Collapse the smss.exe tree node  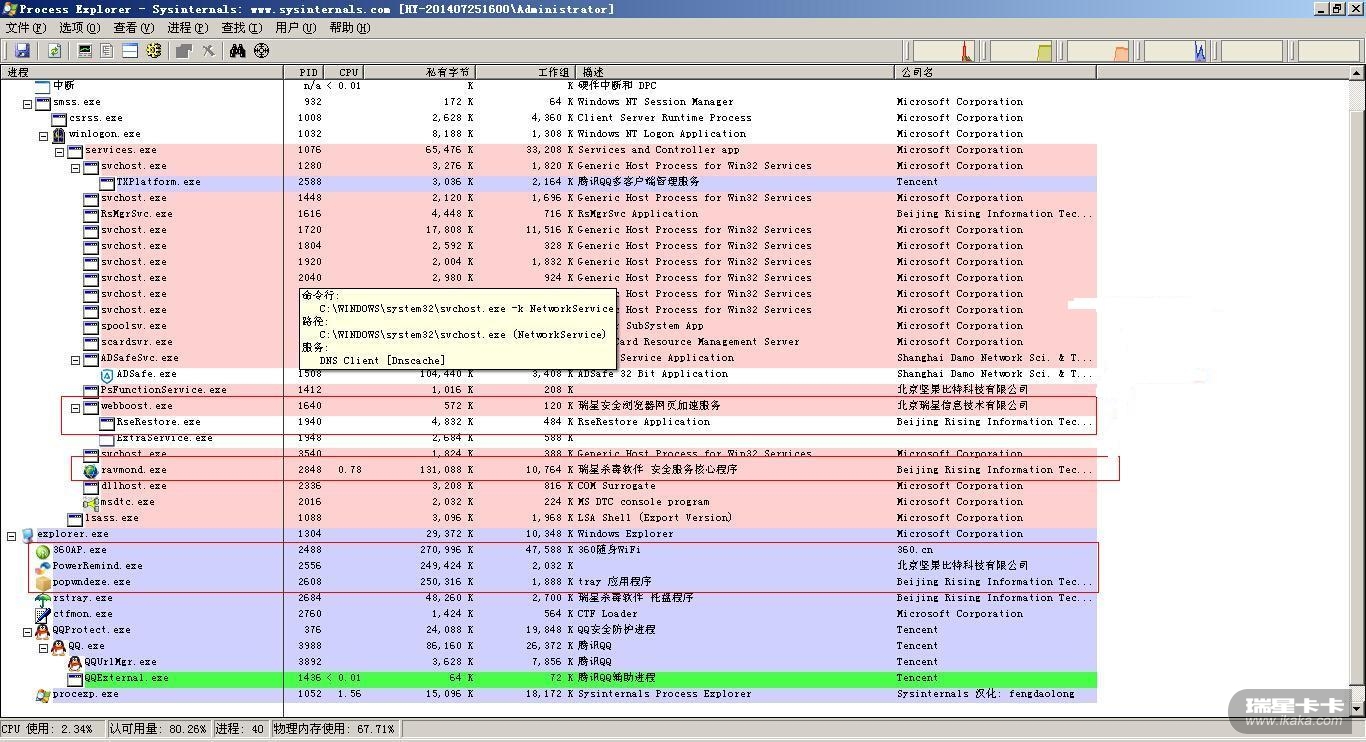(x=27, y=103)
